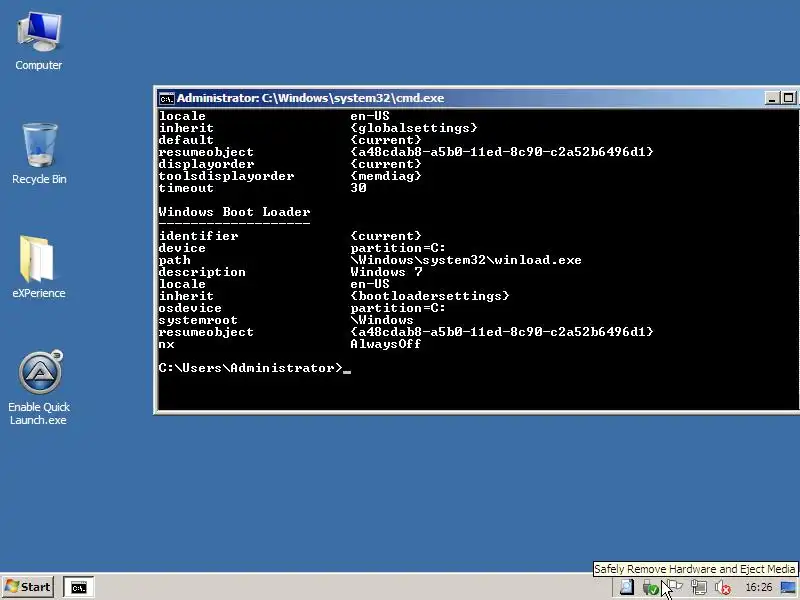Select the Recycle Bin desktop icon

coord(39,154)
